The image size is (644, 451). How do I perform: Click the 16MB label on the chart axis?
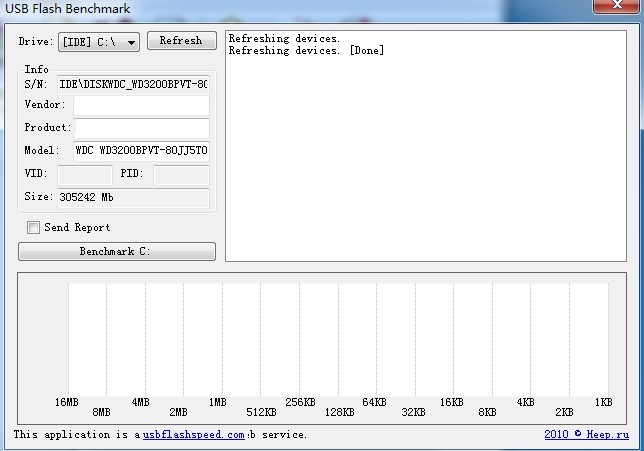pos(66,402)
